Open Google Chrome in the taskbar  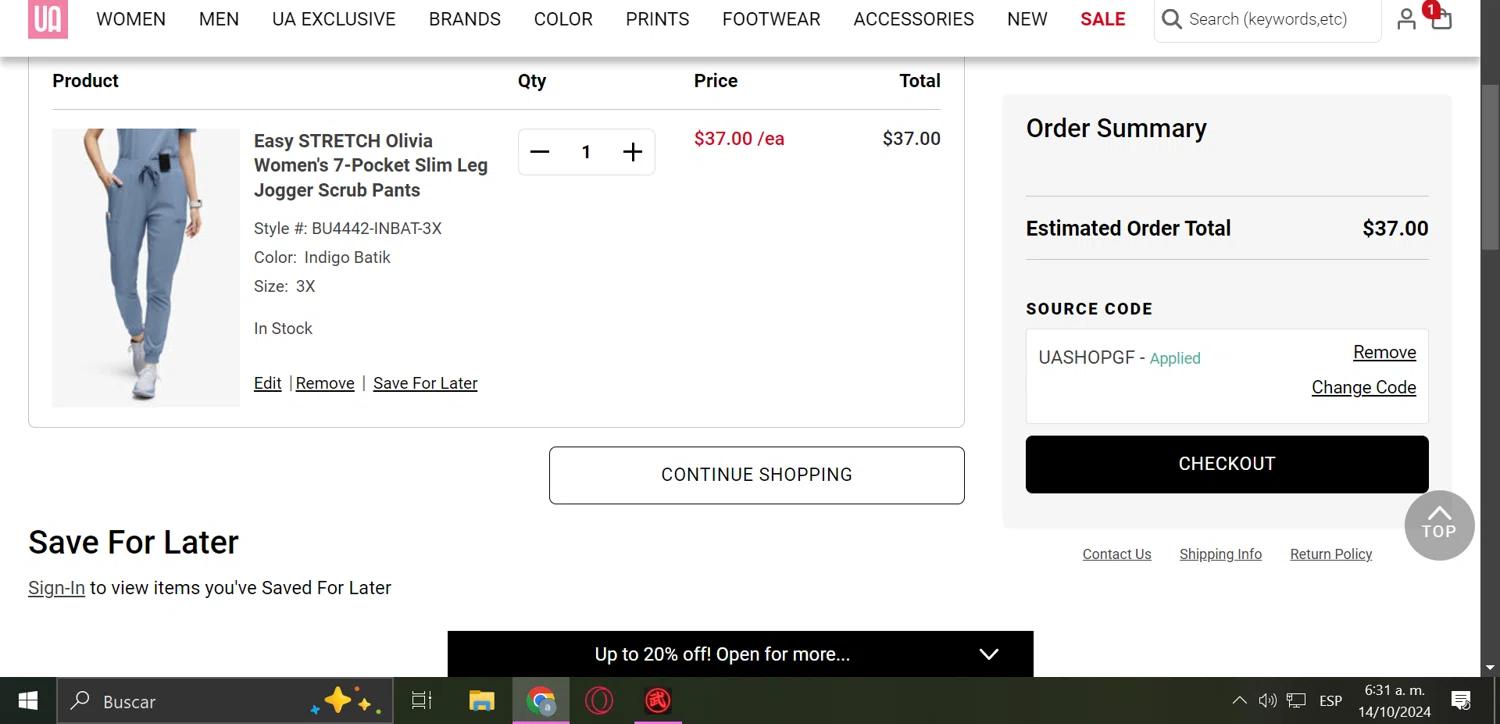(541, 701)
